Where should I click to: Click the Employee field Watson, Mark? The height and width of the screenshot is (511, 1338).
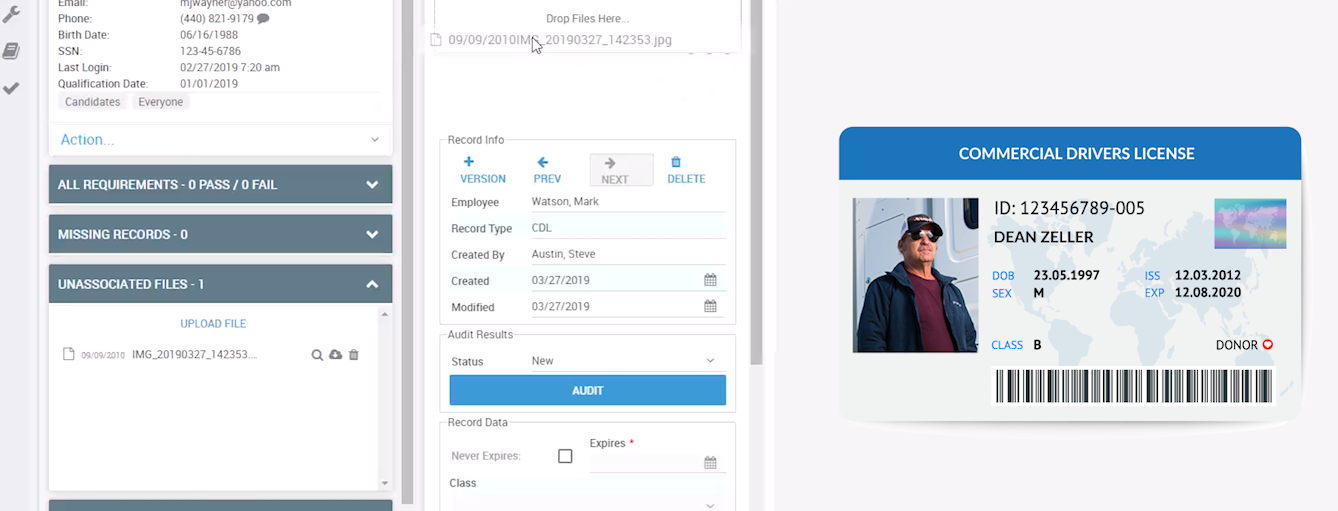point(628,202)
